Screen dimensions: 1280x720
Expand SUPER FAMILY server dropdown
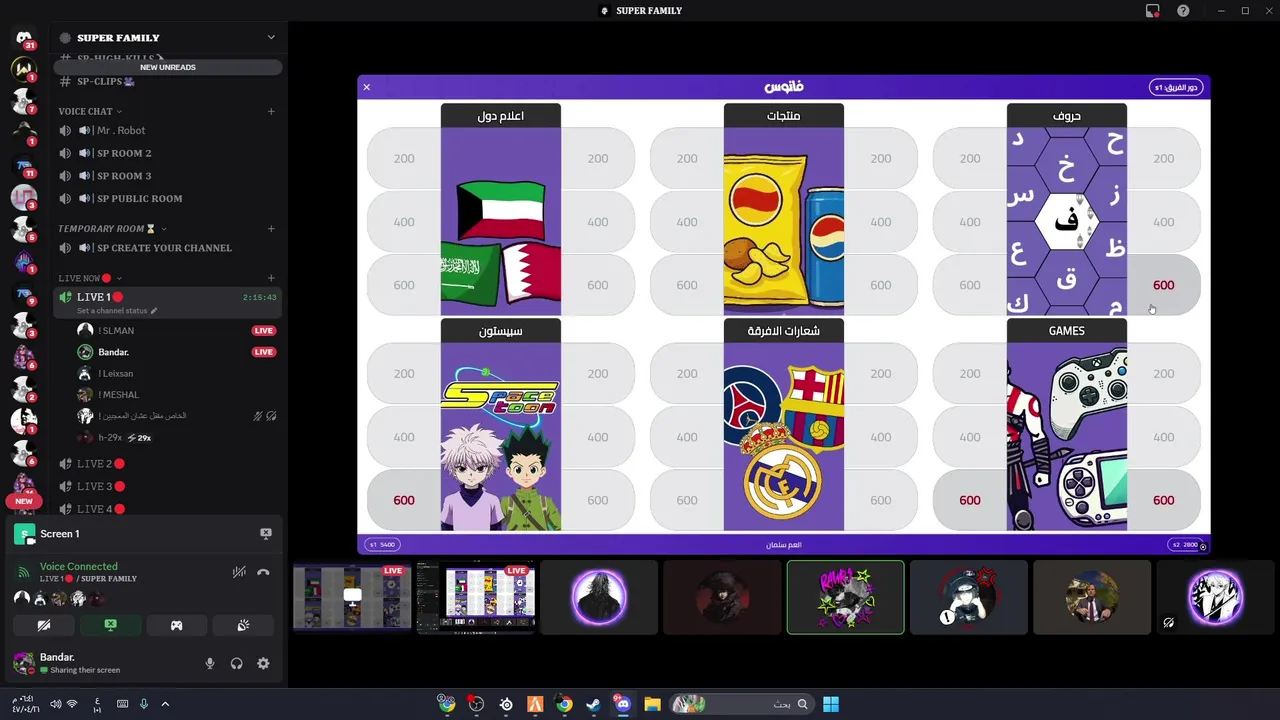[271, 37]
